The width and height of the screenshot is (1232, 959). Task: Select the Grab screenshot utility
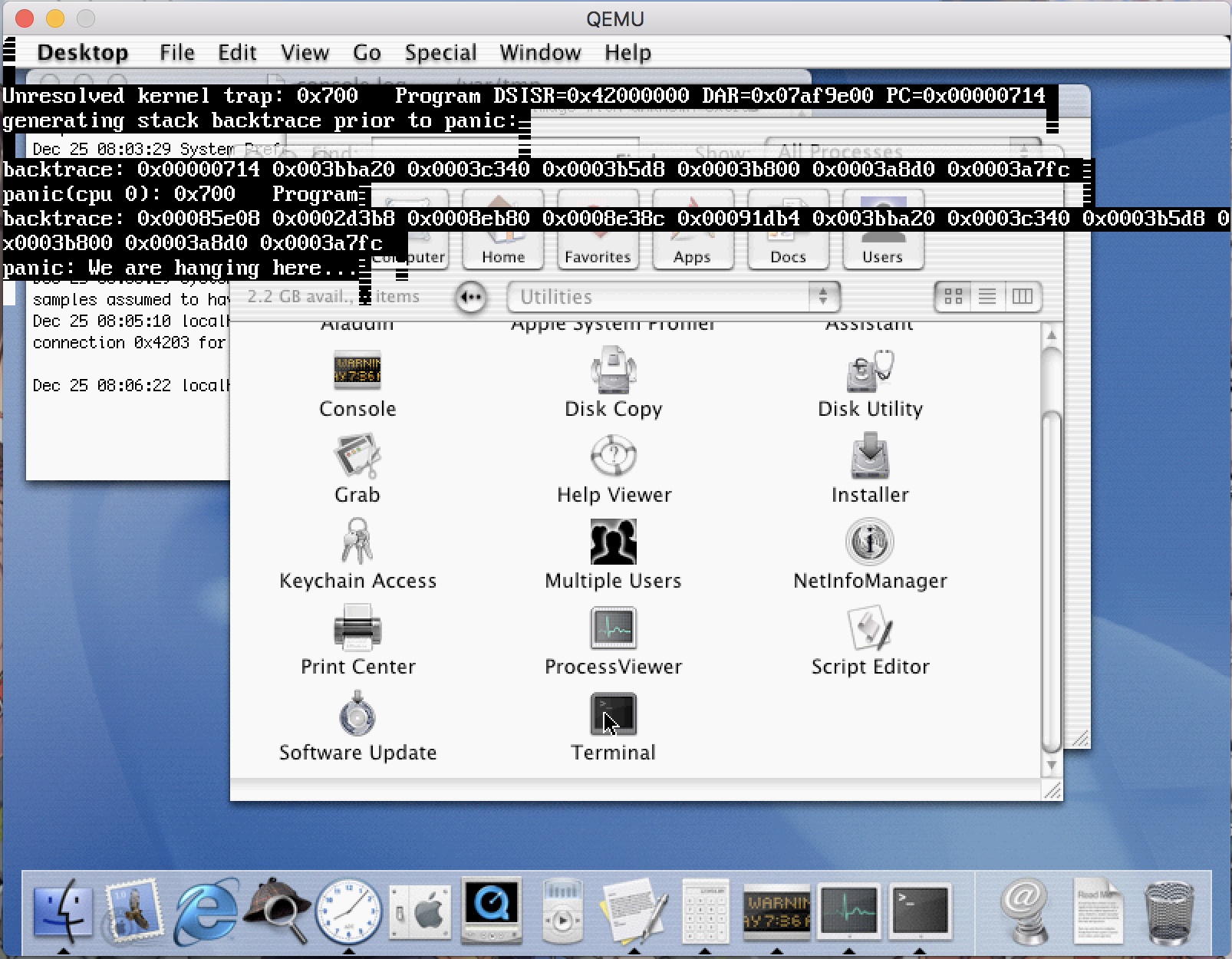(x=357, y=456)
